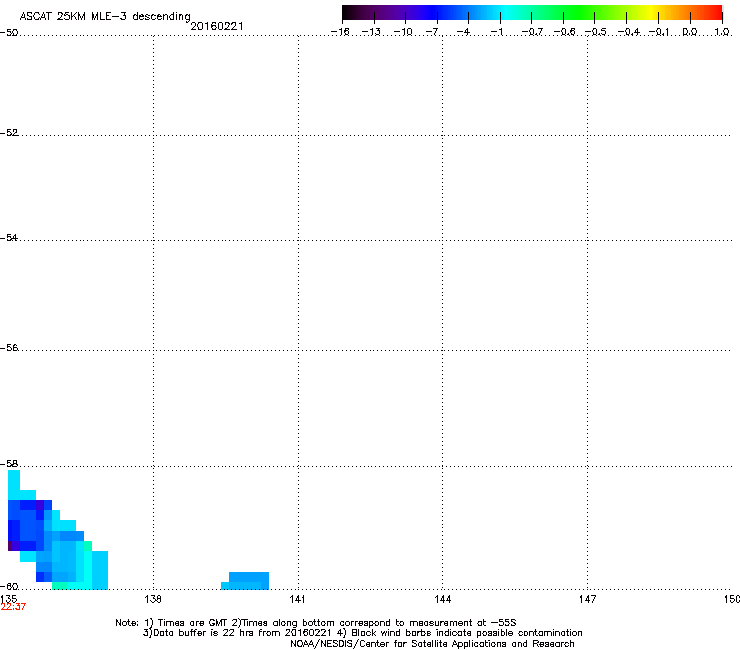Click longitude label 144
The height and width of the screenshot is (650, 740).
click(442, 599)
